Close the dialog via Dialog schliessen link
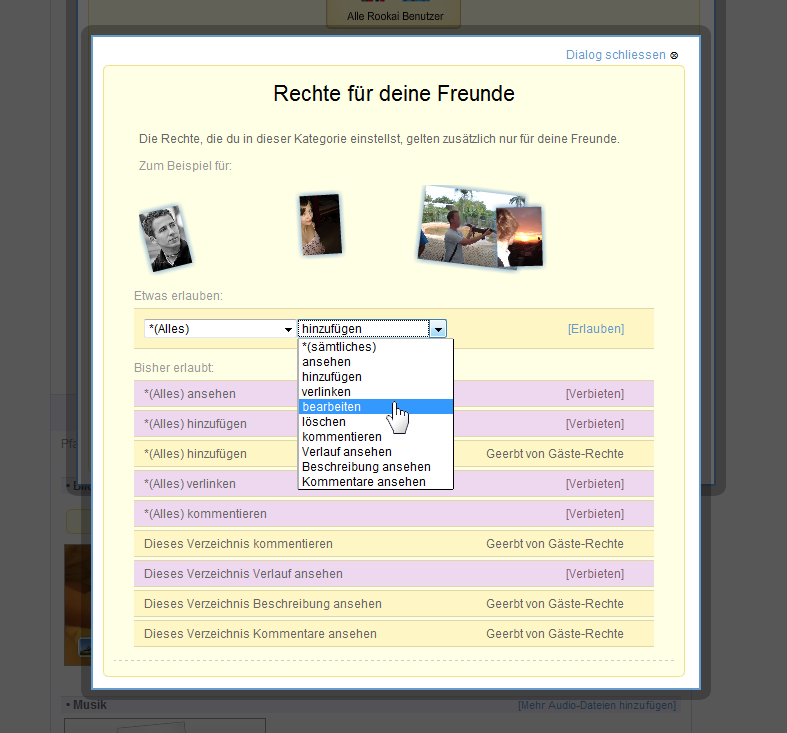The width and height of the screenshot is (787, 733). point(615,55)
